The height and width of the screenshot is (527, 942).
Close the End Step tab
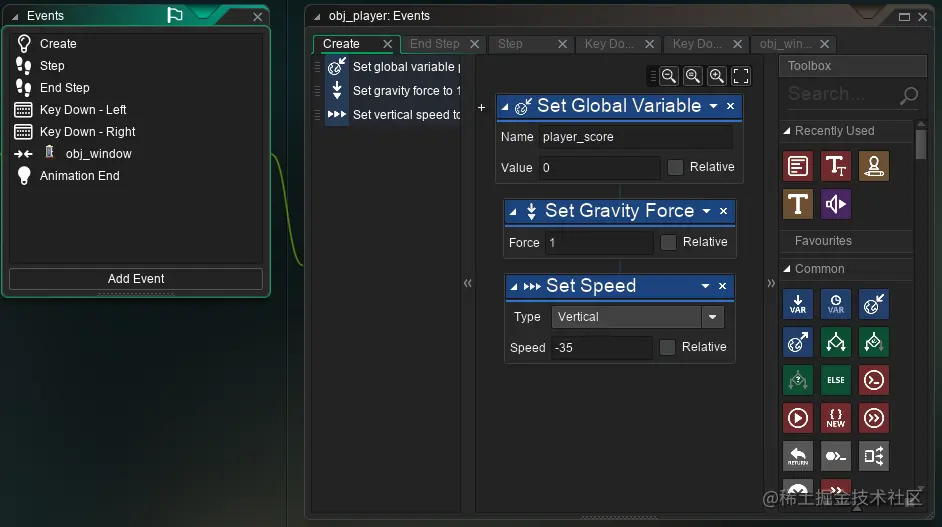click(x=475, y=44)
